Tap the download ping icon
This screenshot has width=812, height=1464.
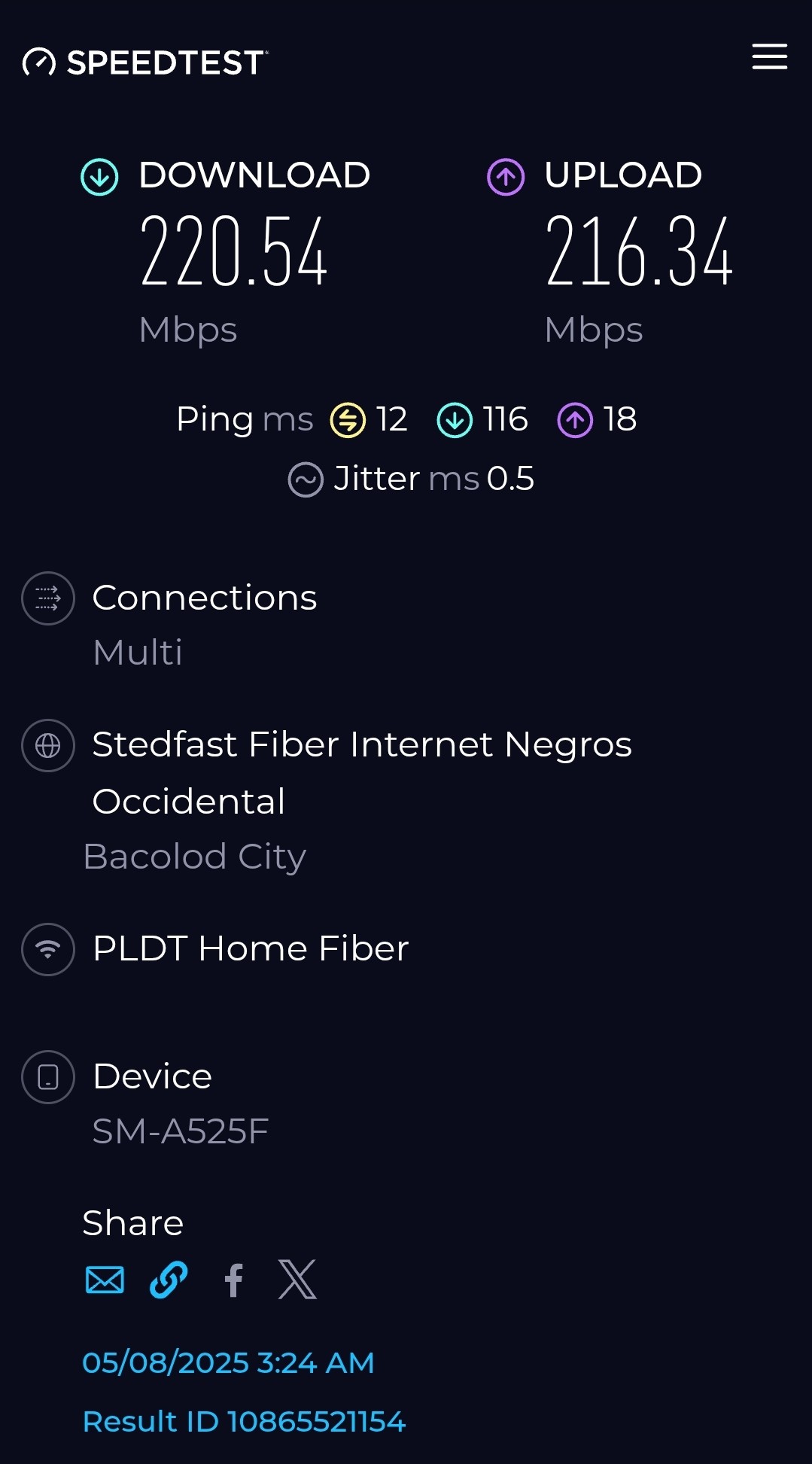(455, 420)
